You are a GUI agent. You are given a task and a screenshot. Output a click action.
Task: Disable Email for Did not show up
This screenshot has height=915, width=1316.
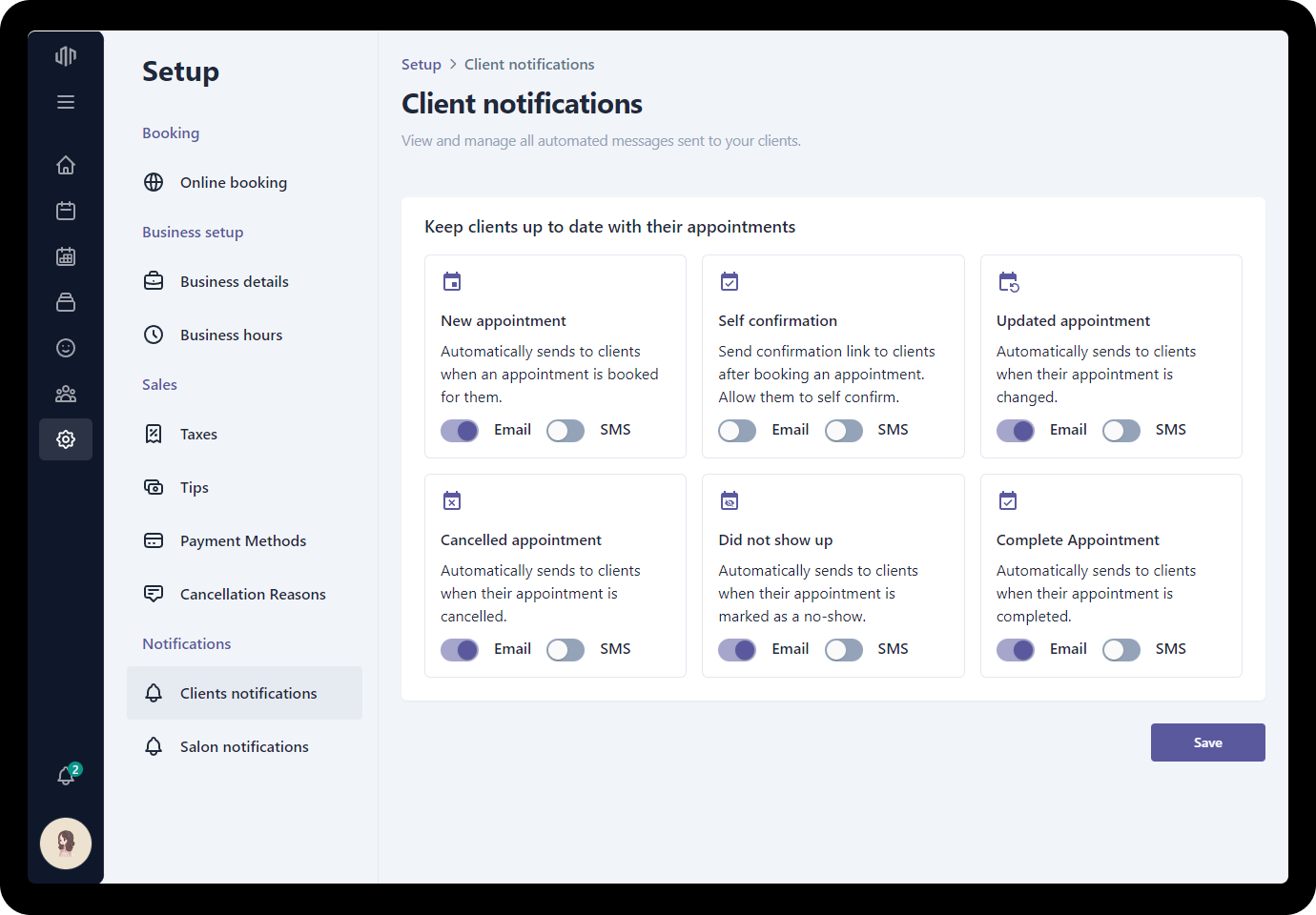point(737,650)
